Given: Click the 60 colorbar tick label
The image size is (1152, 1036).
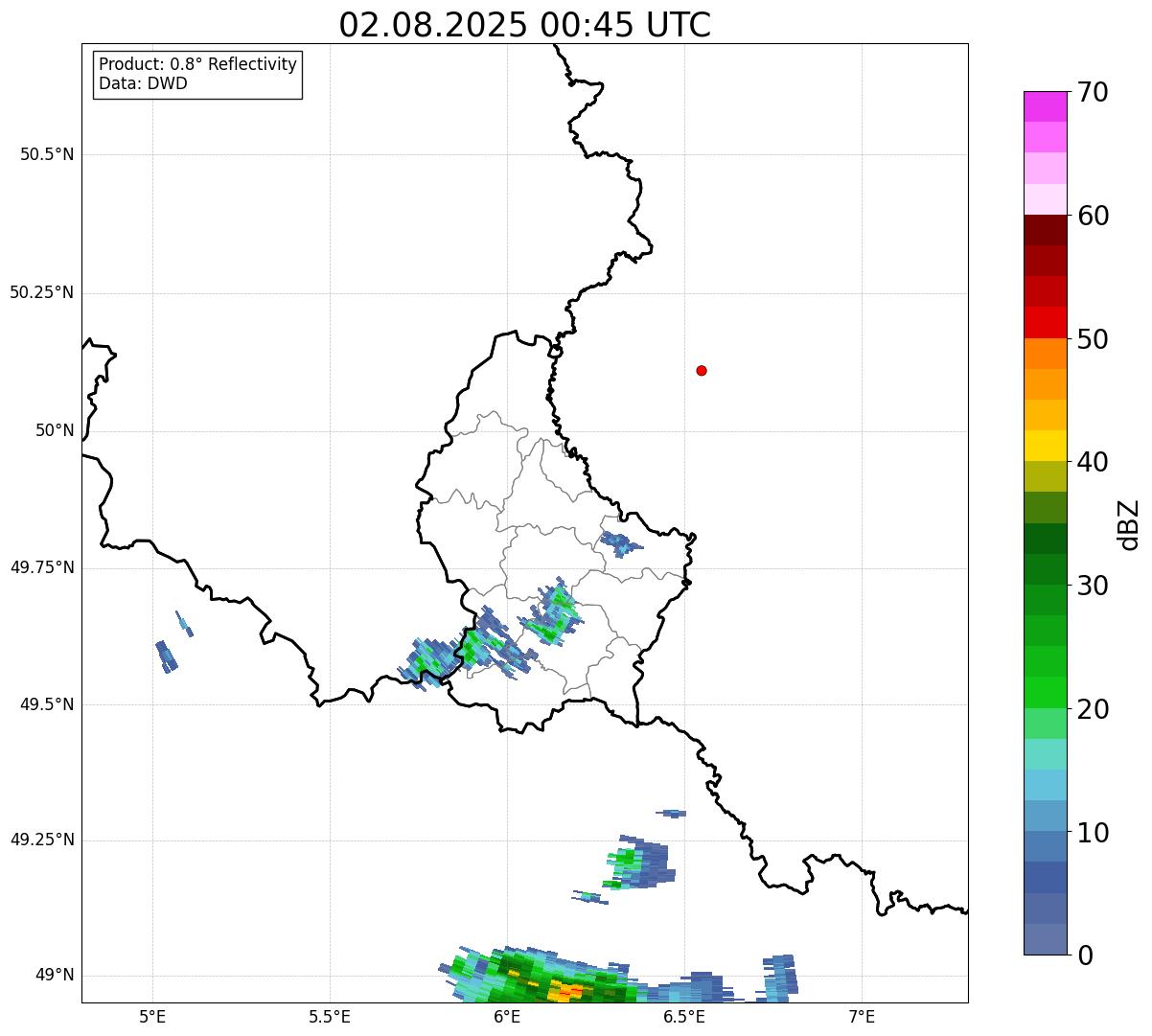Looking at the screenshot, I should (1093, 216).
